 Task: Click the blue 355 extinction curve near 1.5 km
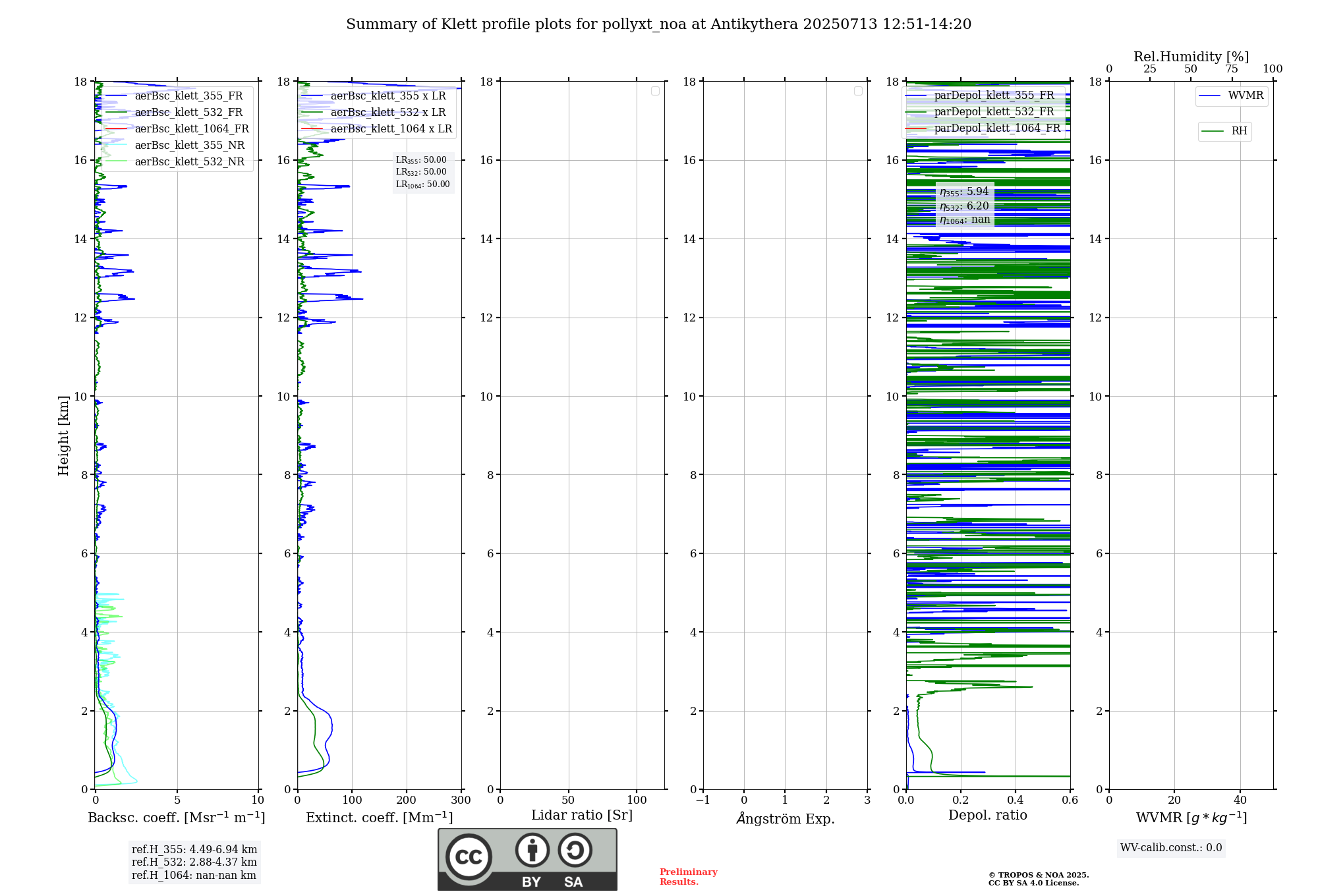point(331,728)
